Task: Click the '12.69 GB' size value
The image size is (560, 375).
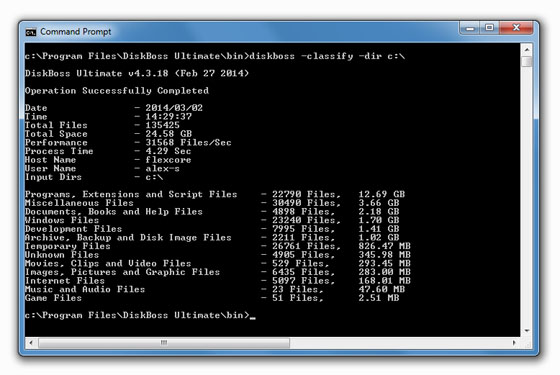Action: pos(382,194)
